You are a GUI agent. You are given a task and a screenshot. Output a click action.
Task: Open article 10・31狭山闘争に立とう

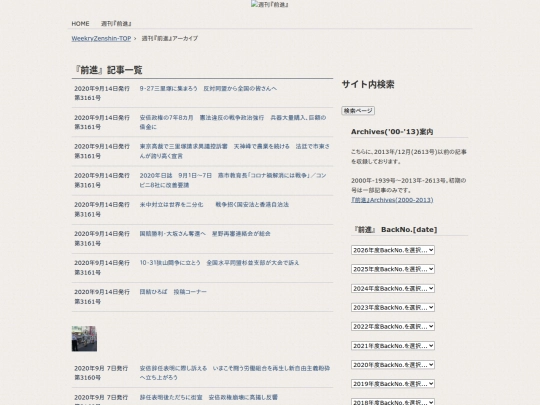point(219,263)
